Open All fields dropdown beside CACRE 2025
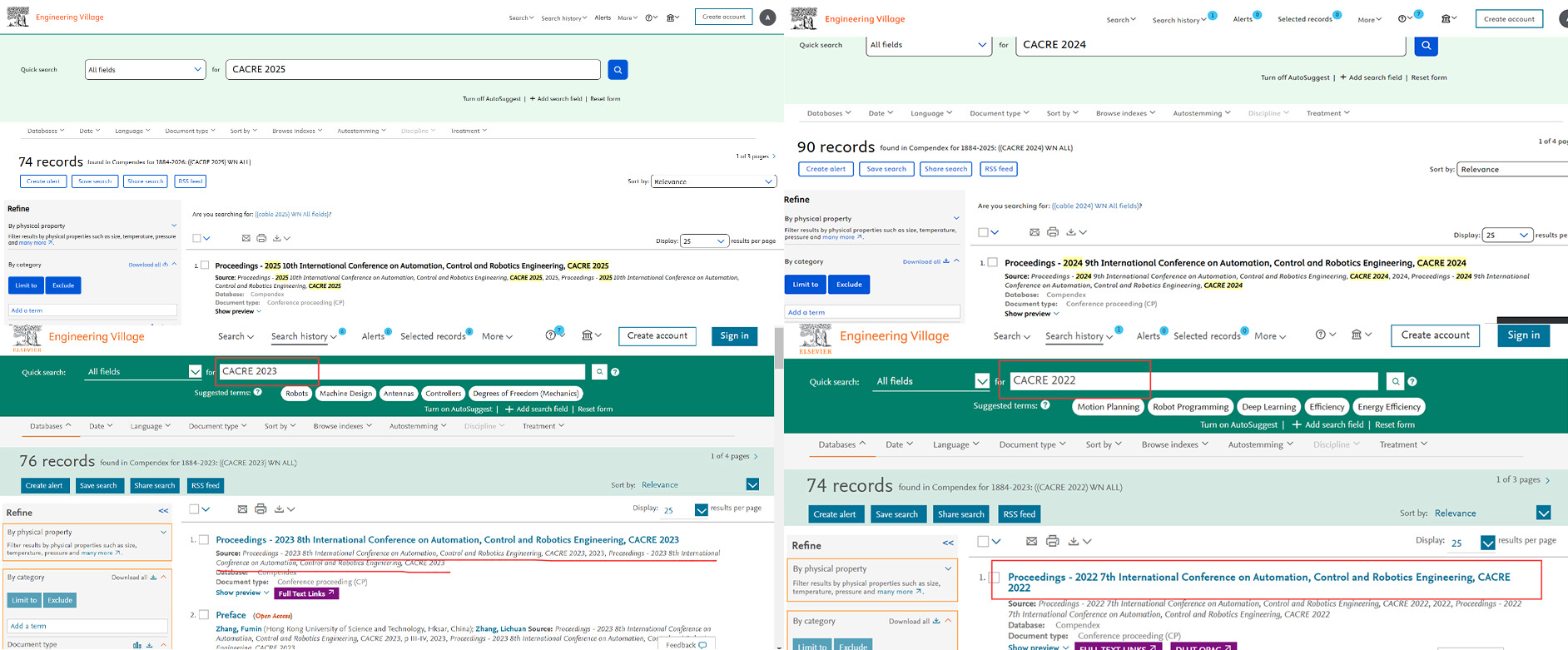1568x650 pixels. tap(145, 70)
